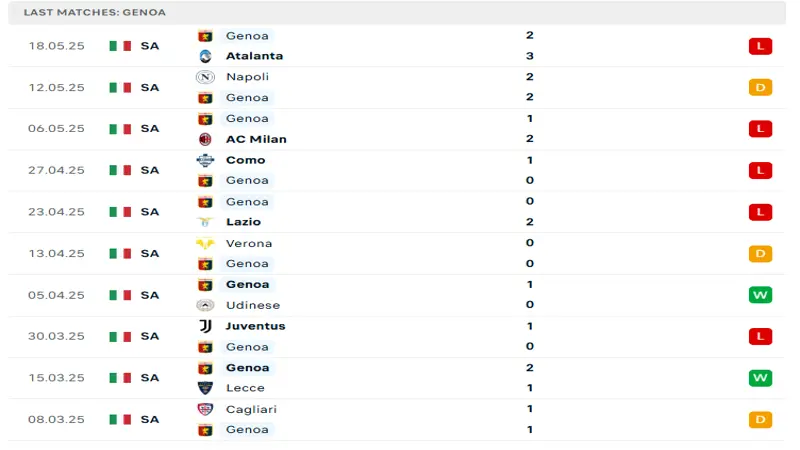Click the Atalanta club crest icon
800x450 pixels.
(x=205, y=56)
